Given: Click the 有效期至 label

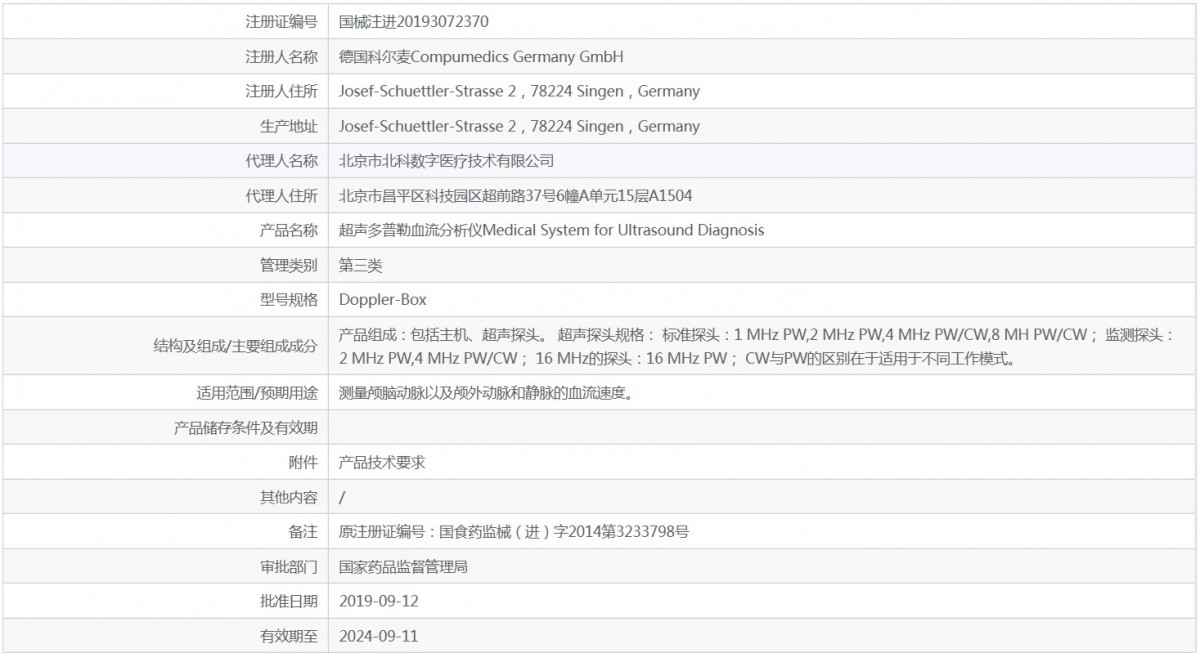Looking at the screenshot, I should 289,636.
